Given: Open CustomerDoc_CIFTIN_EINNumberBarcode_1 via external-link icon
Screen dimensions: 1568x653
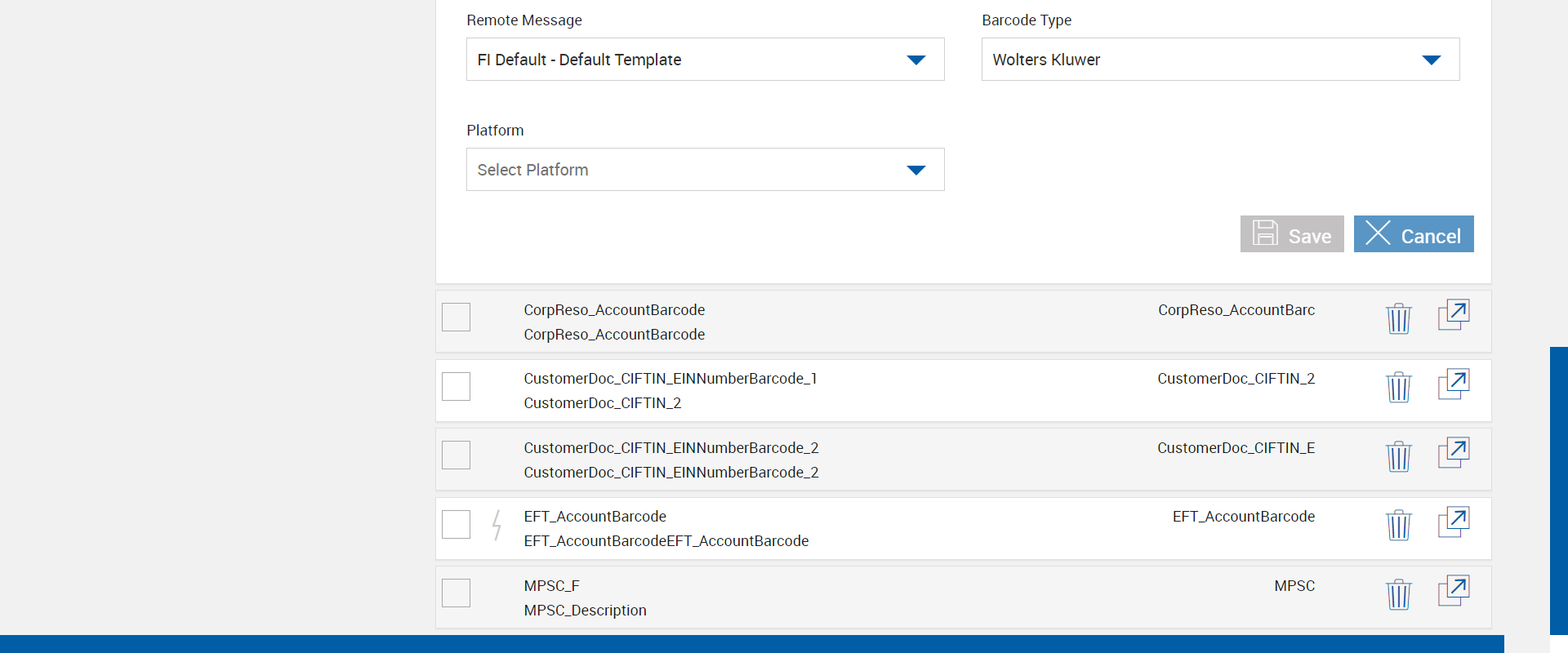Looking at the screenshot, I should point(1453,384).
